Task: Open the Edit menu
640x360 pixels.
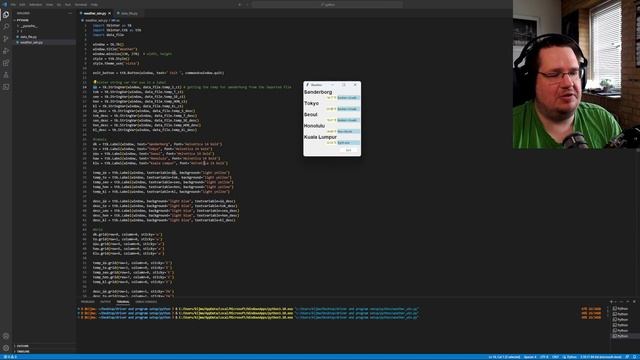Action: [x=22, y=4]
